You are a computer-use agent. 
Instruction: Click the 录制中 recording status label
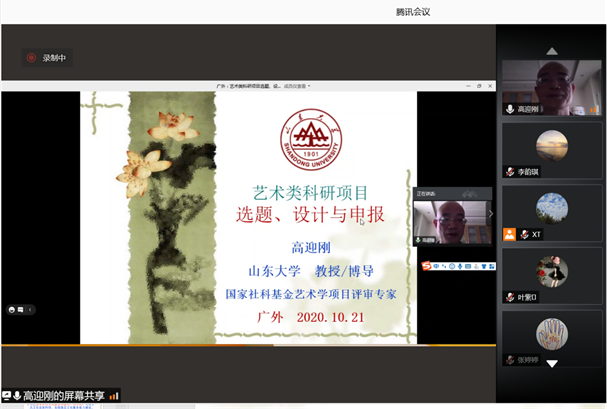(54, 58)
